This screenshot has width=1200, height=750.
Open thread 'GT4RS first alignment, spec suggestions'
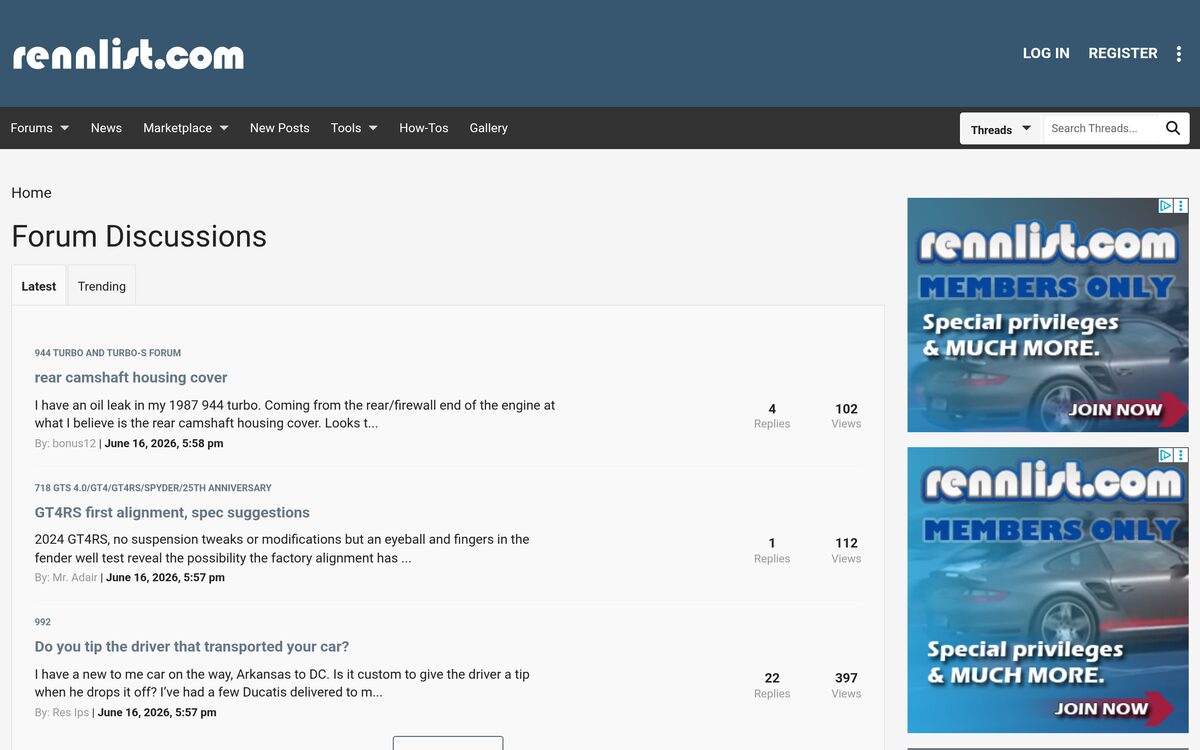click(x=172, y=512)
